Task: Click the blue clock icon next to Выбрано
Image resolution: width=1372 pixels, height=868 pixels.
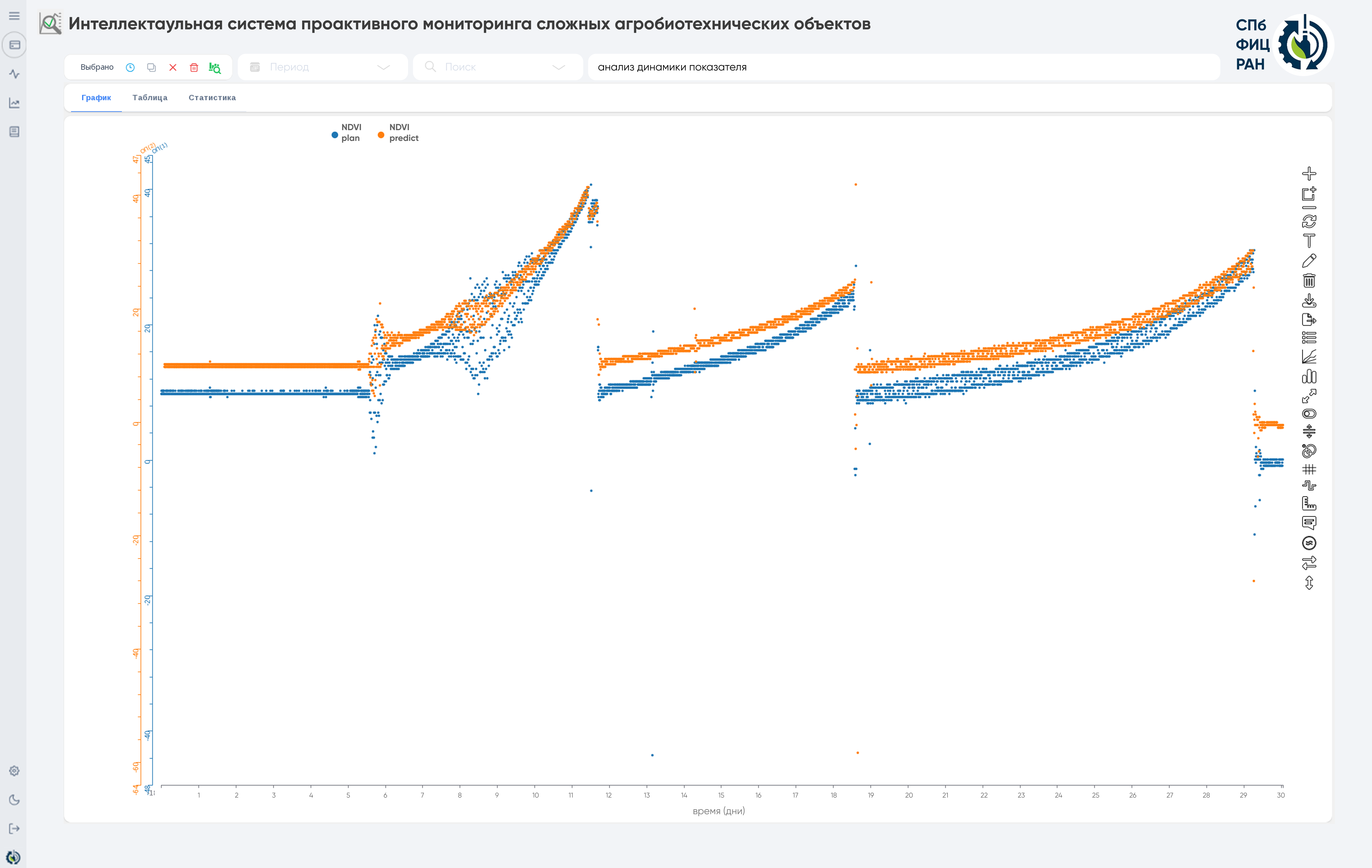Action: (x=130, y=67)
